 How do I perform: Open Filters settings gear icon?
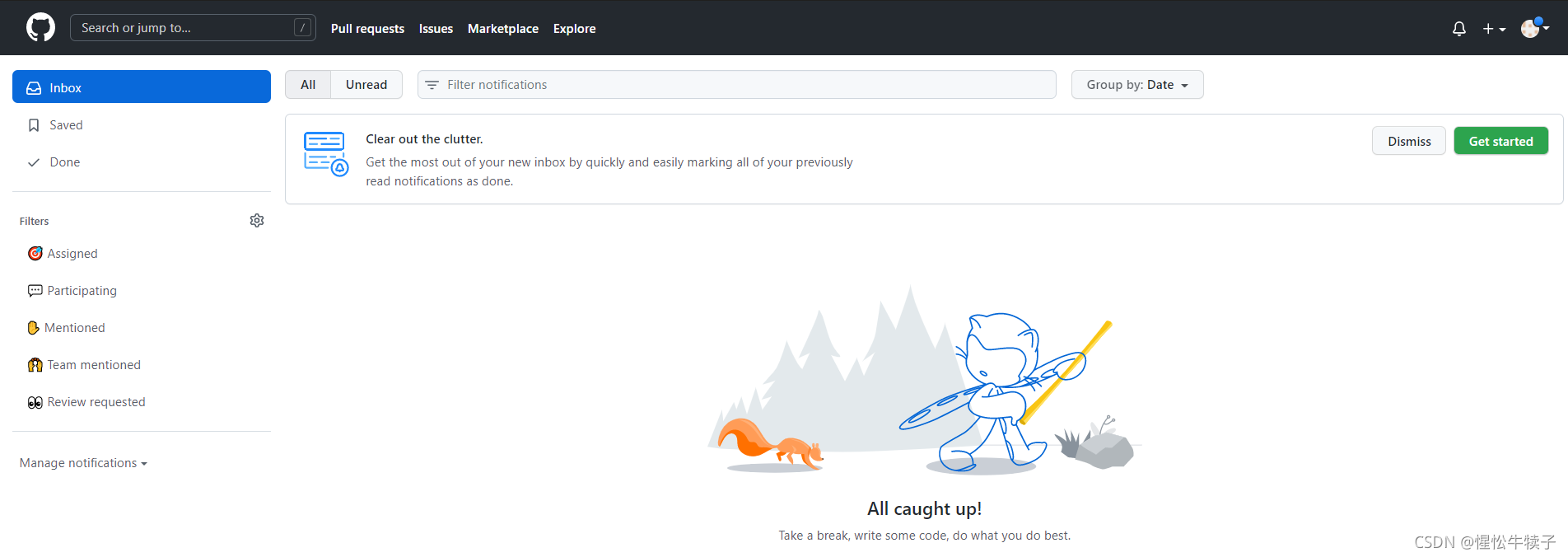point(257,220)
